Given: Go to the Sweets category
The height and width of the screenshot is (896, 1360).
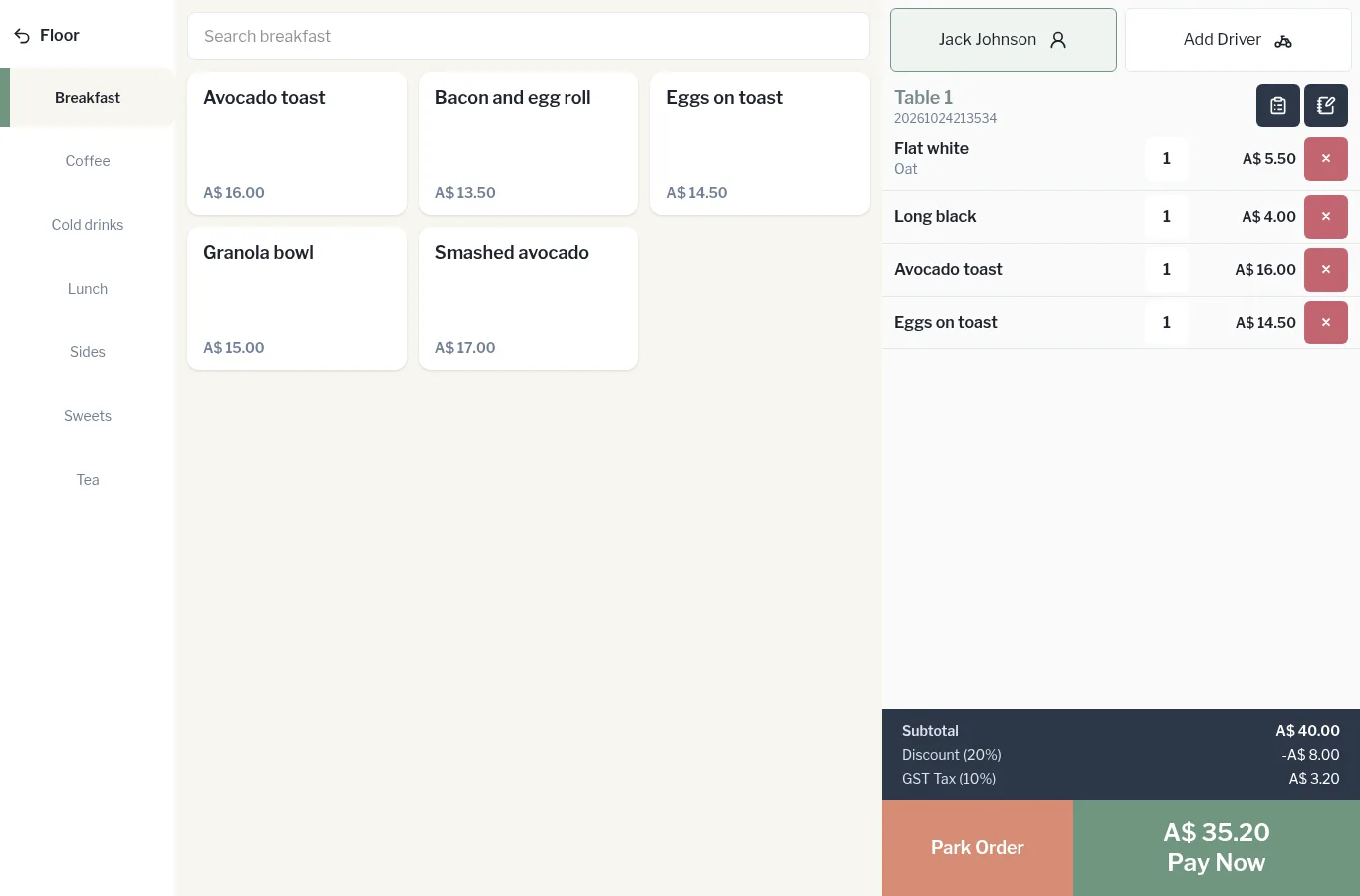Looking at the screenshot, I should [88, 416].
